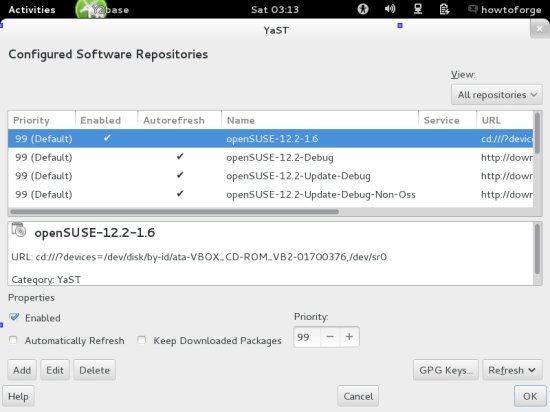Sort by the Autorefresh column header
The height and width of the screenshot is (412, 550).
point(180,120)
